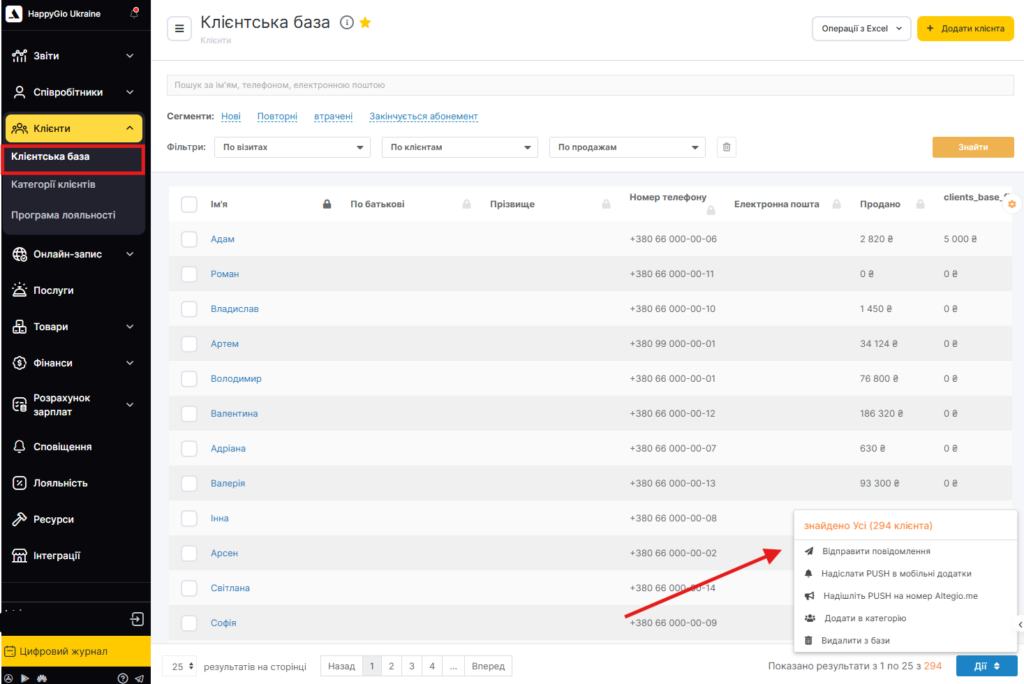Go to page 3 in pagination
This screenshot has width=1024, height=684.
coord(412,666)
